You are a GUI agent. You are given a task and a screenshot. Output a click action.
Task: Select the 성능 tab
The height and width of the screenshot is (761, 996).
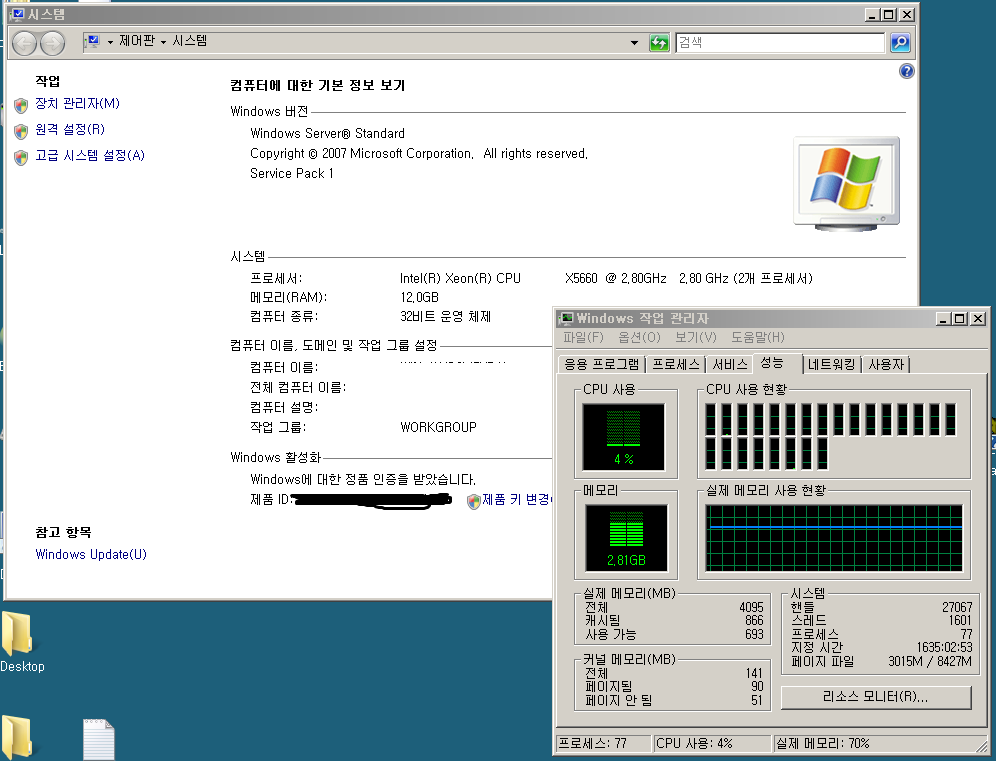pos(777,363)
